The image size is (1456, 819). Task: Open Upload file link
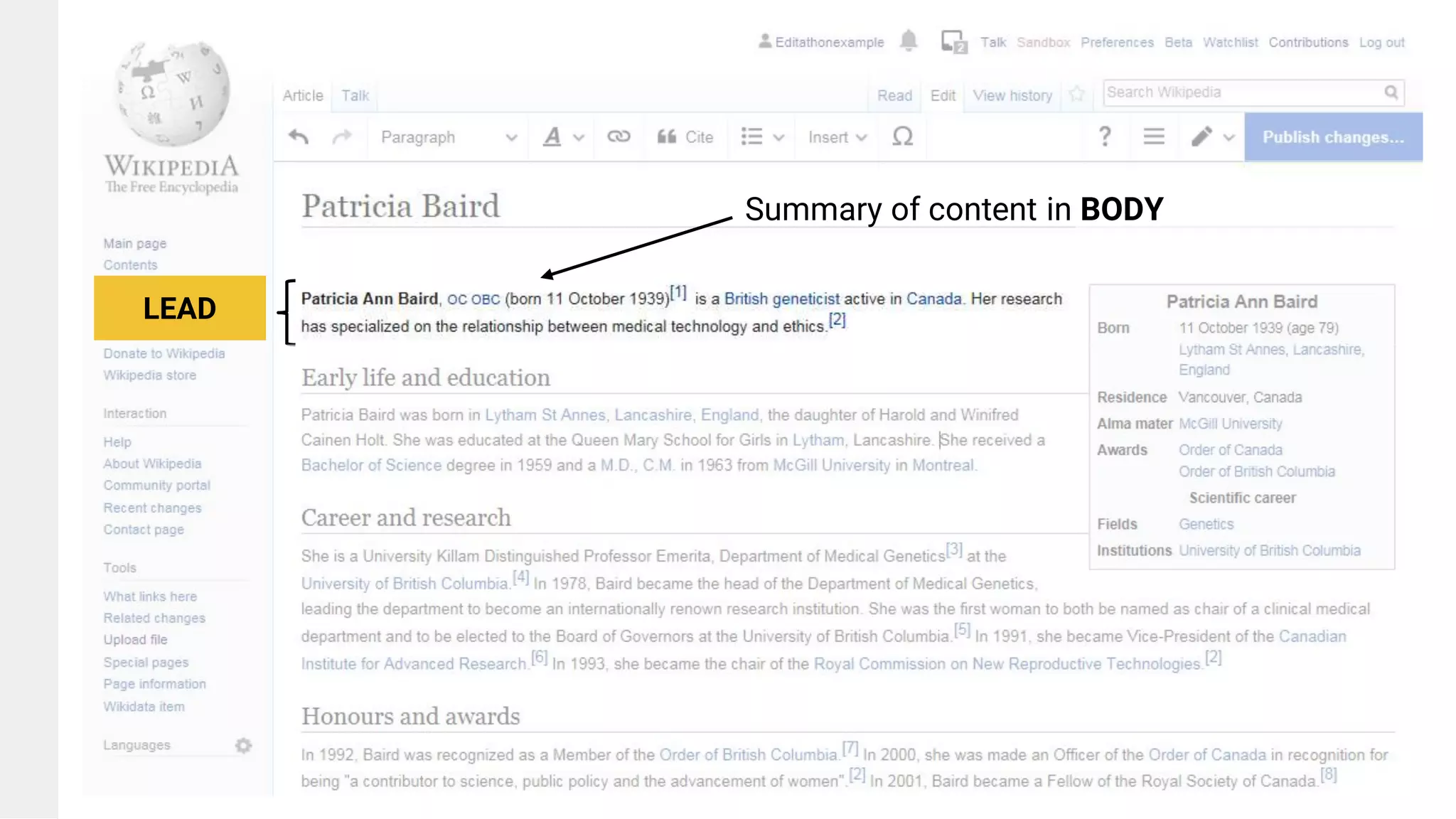point(135,639)
